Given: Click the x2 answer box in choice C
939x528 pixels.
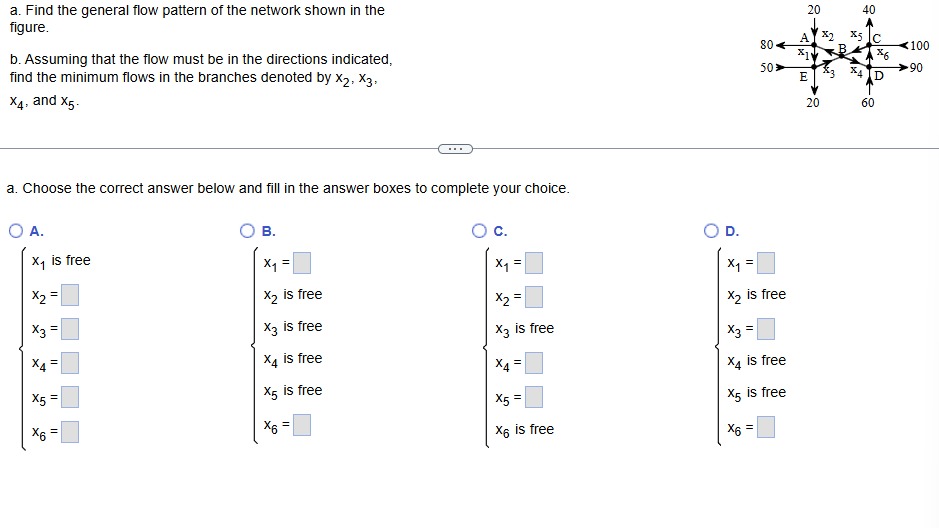Looking at the screenshot, I should pos(534,297).
